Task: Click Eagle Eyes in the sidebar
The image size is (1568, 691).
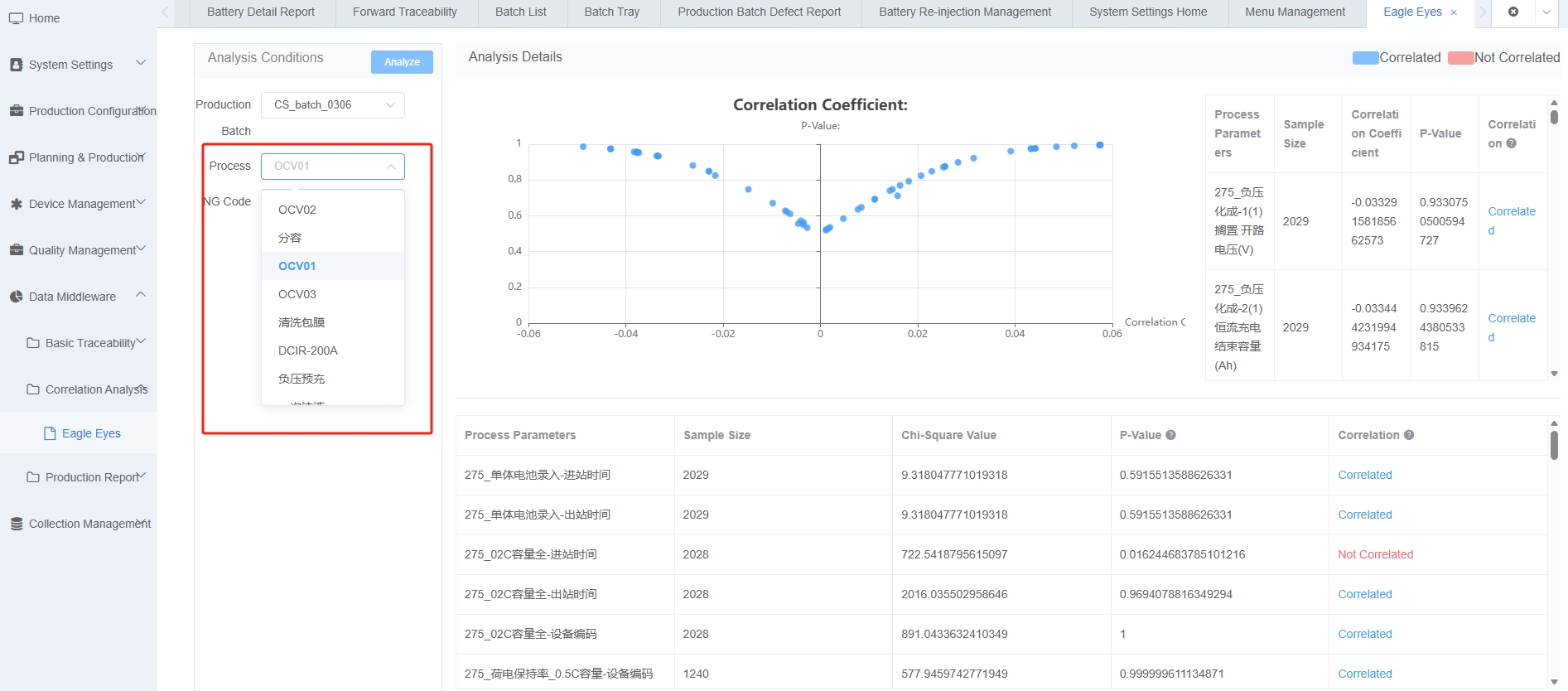Action: [91, 433]
